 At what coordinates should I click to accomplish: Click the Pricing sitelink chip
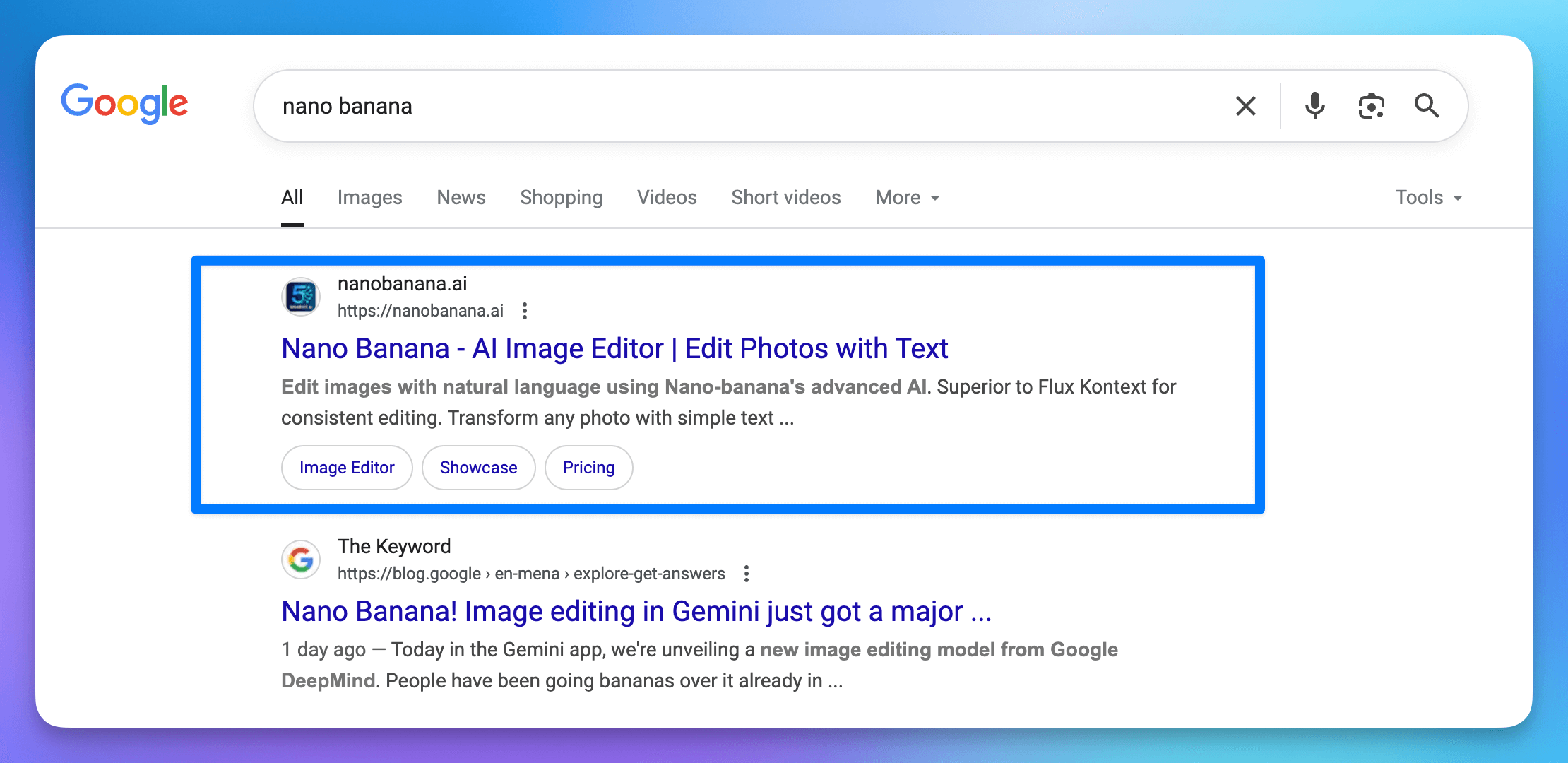pos(588,468)
